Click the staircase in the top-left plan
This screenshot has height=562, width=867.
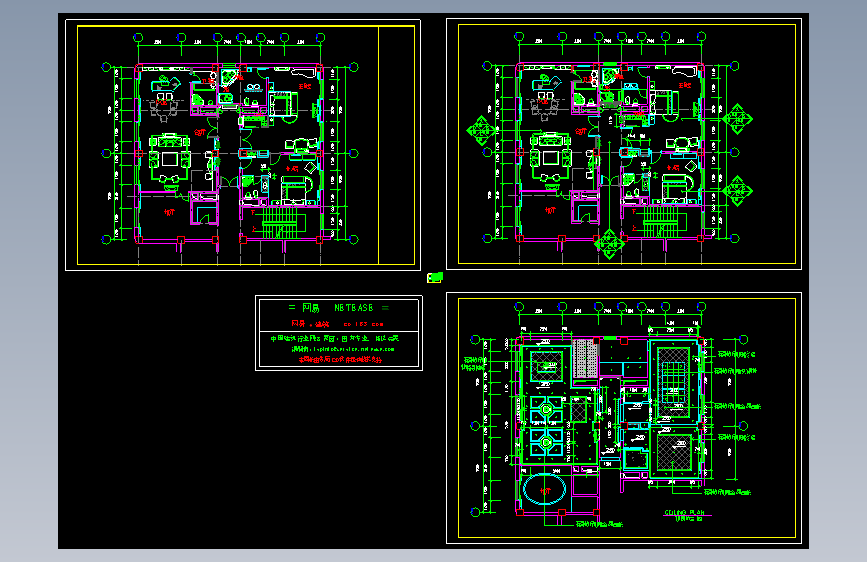click(280, 222)
